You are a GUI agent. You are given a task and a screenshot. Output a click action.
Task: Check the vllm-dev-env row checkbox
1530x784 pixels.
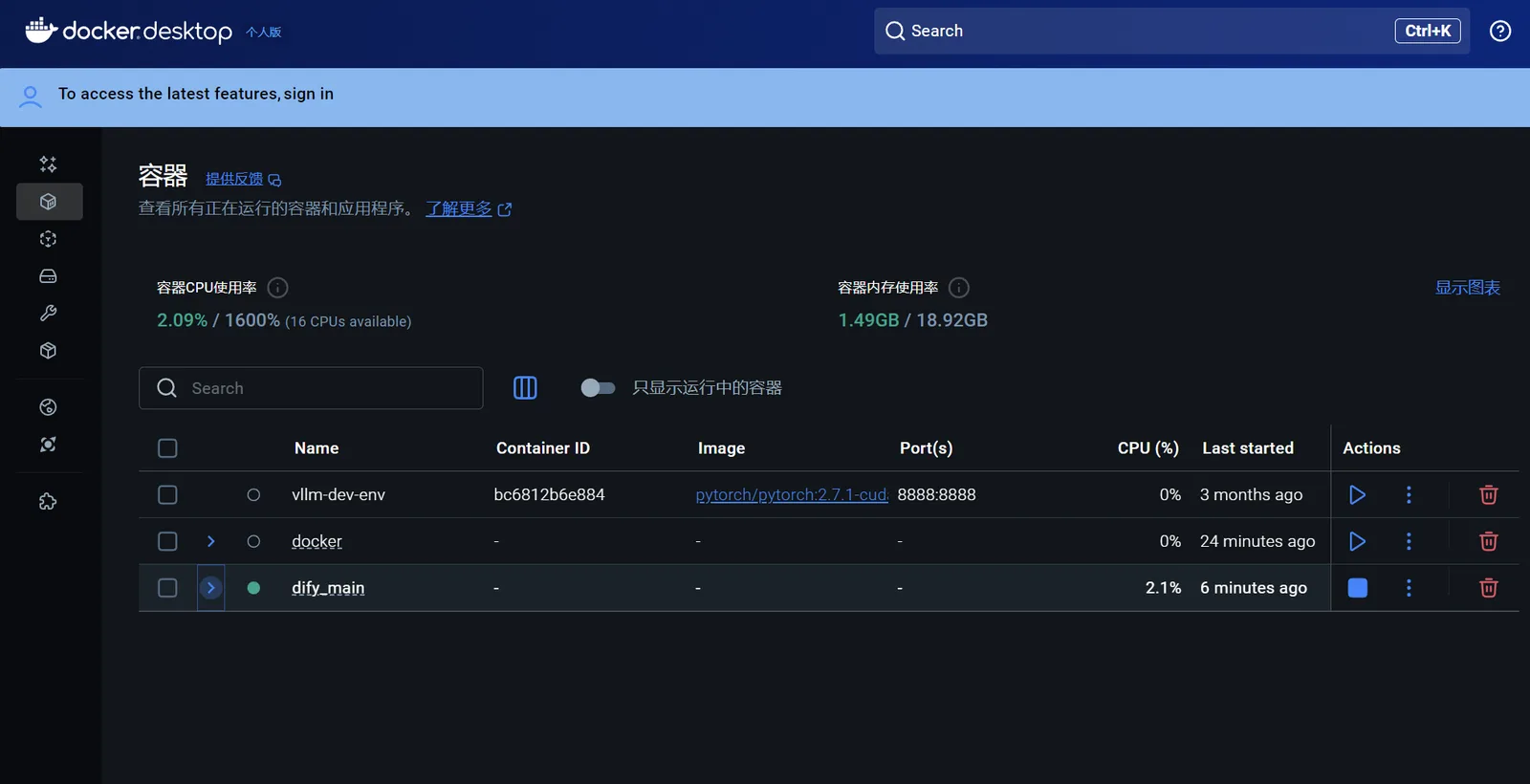(167, 494)
